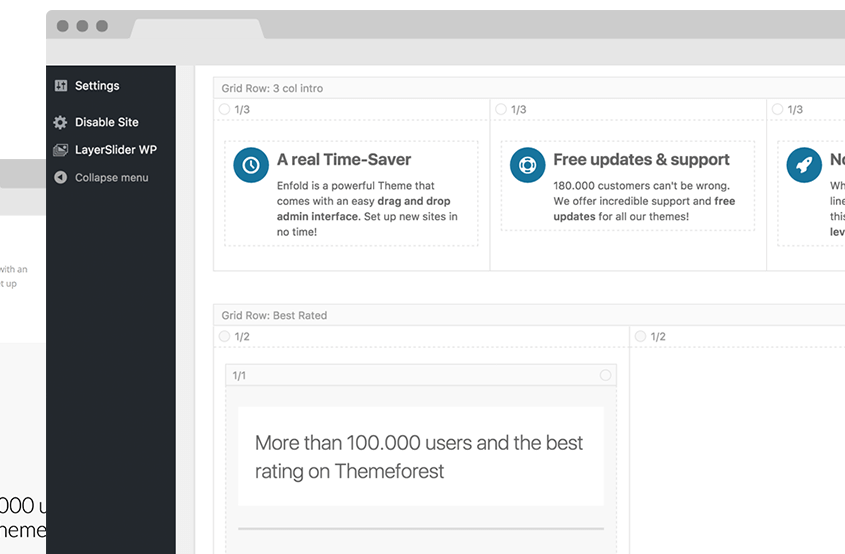This screenshot has height=554, width=845.
Task: Collapse the sidebar via Collapse menu text
Action: 111,178
